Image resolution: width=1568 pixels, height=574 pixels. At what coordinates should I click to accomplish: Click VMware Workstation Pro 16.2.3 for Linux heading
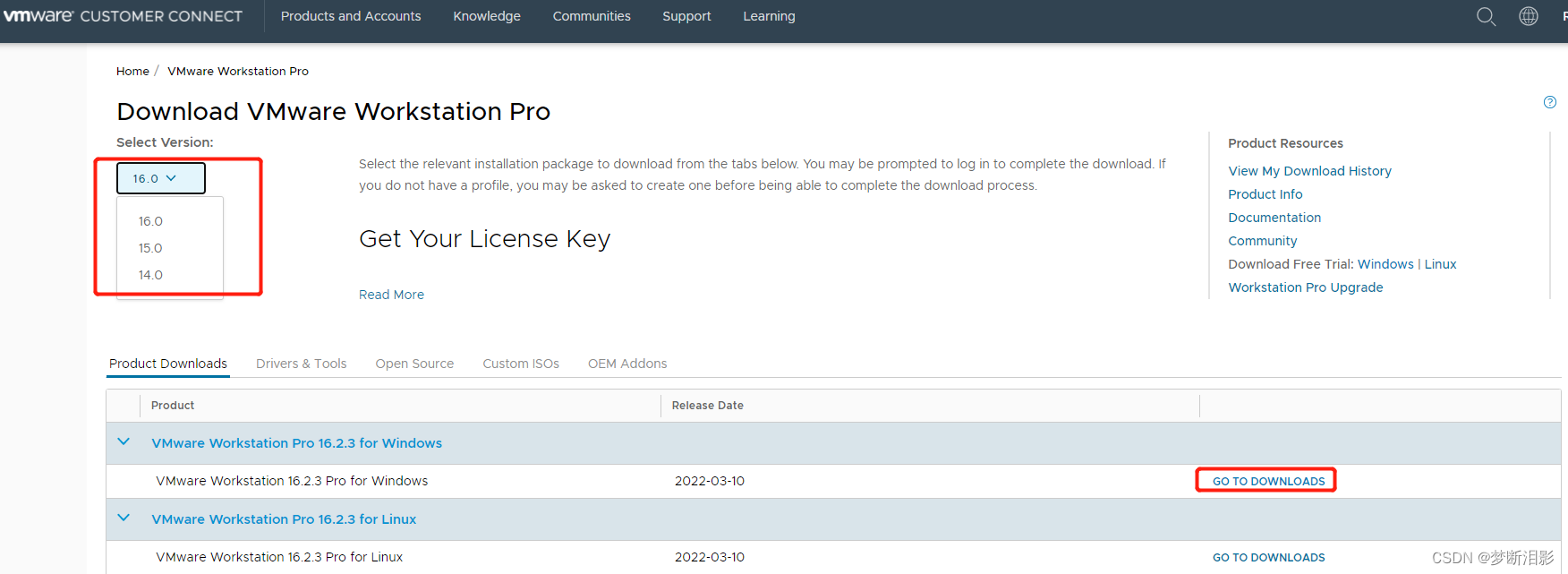[284, 519]
